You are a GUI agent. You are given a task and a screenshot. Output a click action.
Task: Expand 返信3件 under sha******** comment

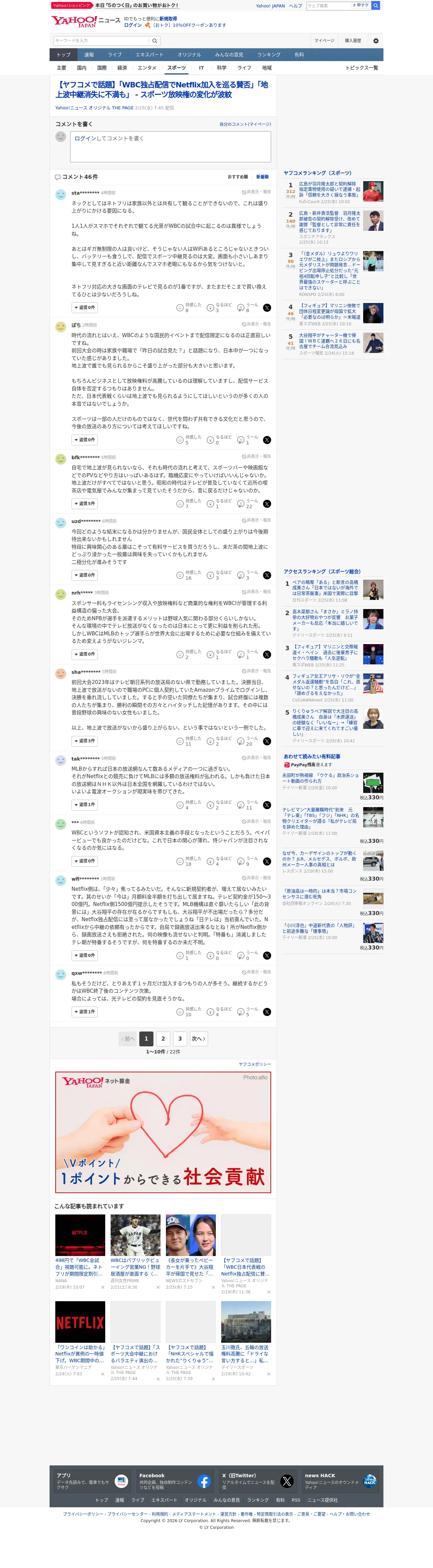click(85, 741)
